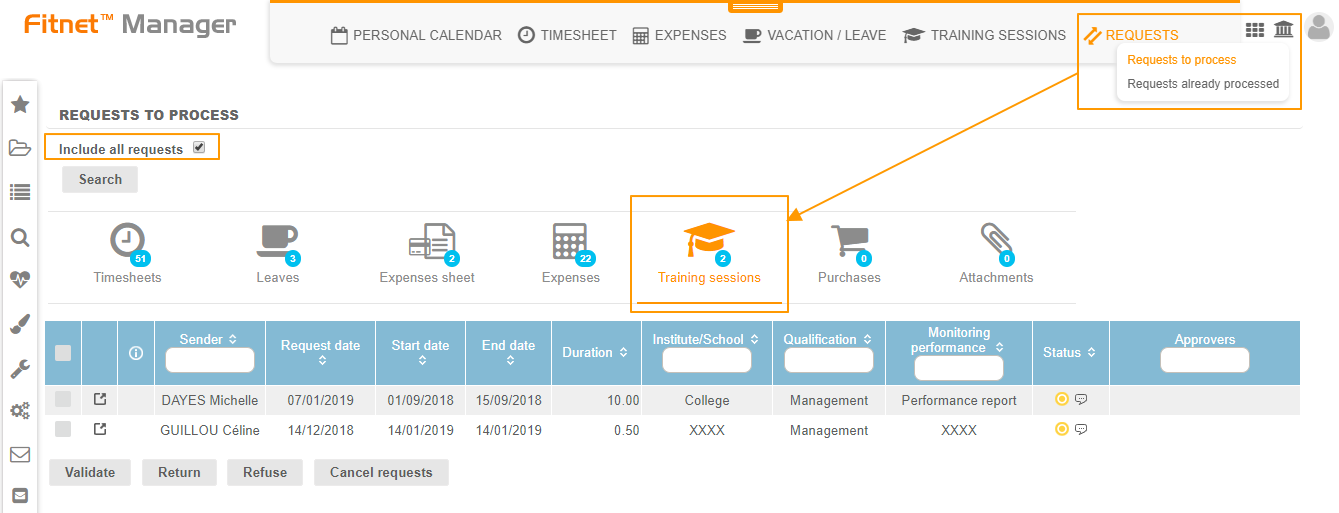Image resolution: width=1339 pixels, height=513 pixels.
Task: Open the TIMESHEET menu item
Action: 567,35
